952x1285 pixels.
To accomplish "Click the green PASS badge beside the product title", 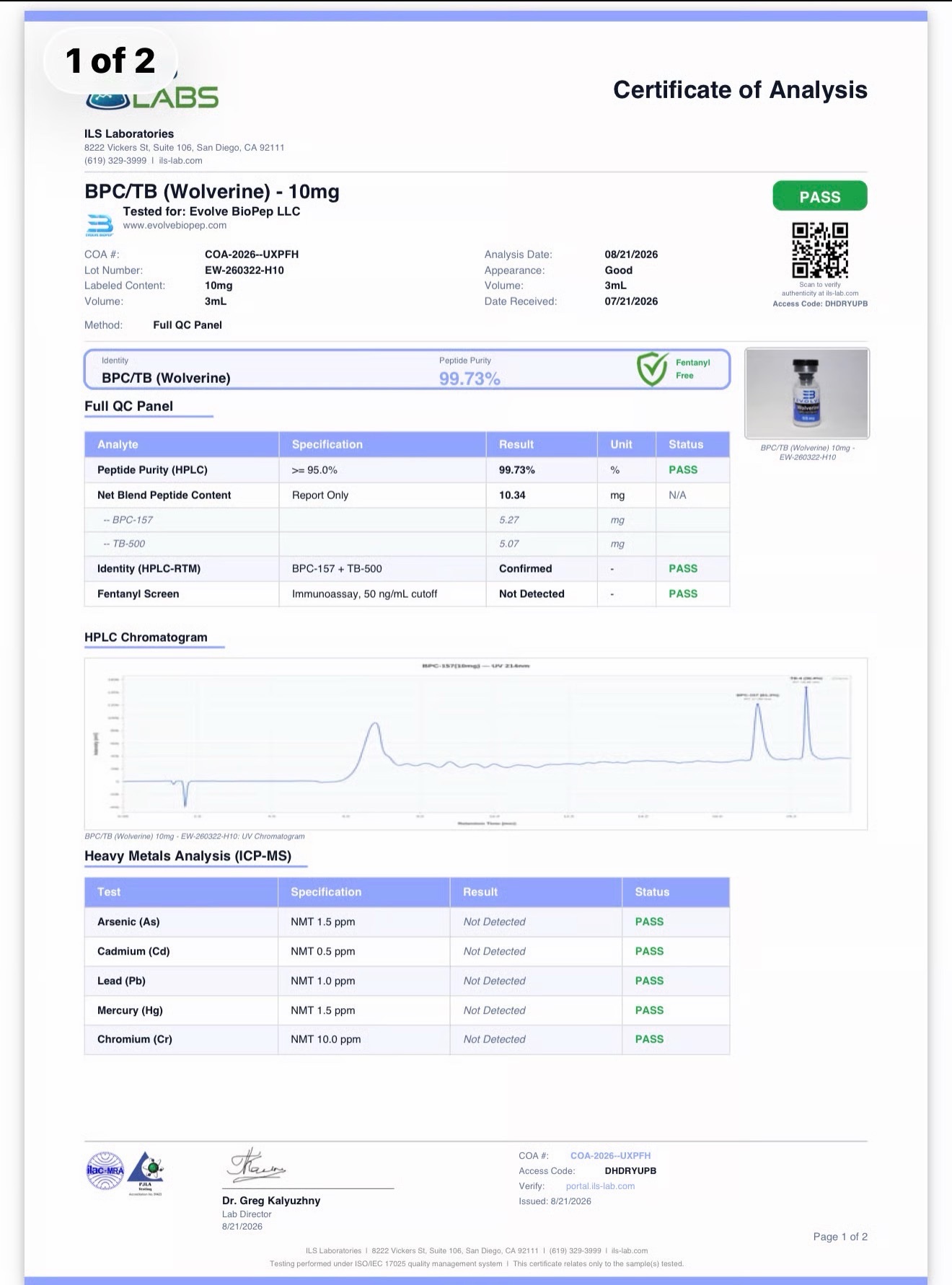I will (x=819, y=196).
